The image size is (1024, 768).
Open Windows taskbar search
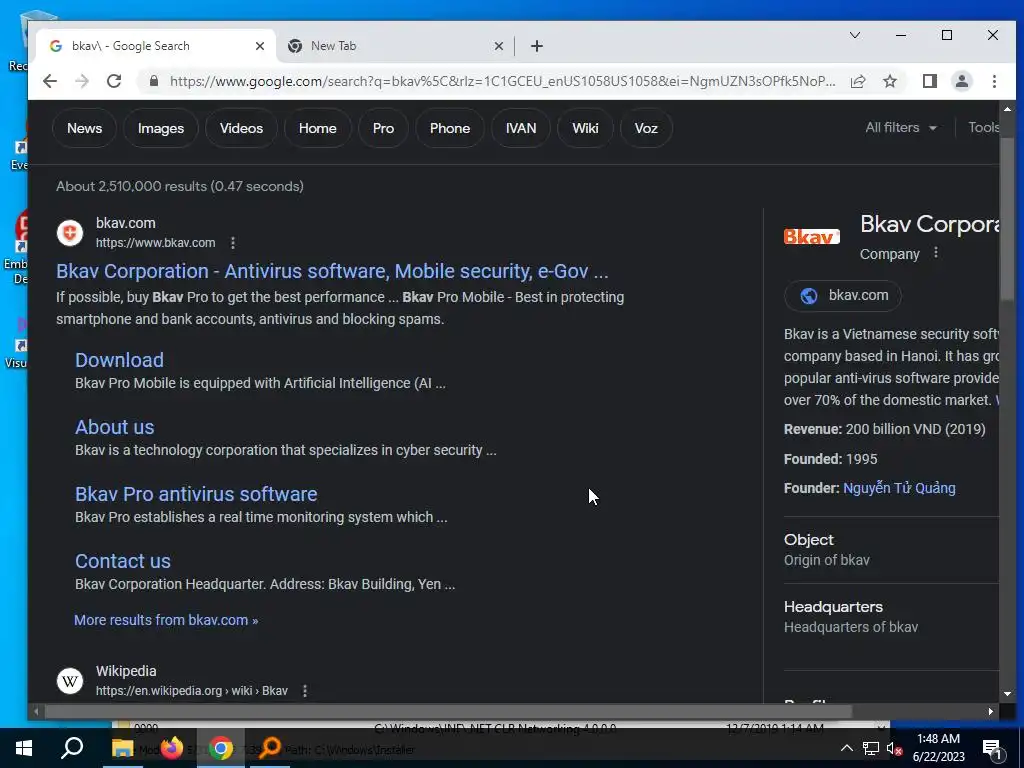[72, 748]
